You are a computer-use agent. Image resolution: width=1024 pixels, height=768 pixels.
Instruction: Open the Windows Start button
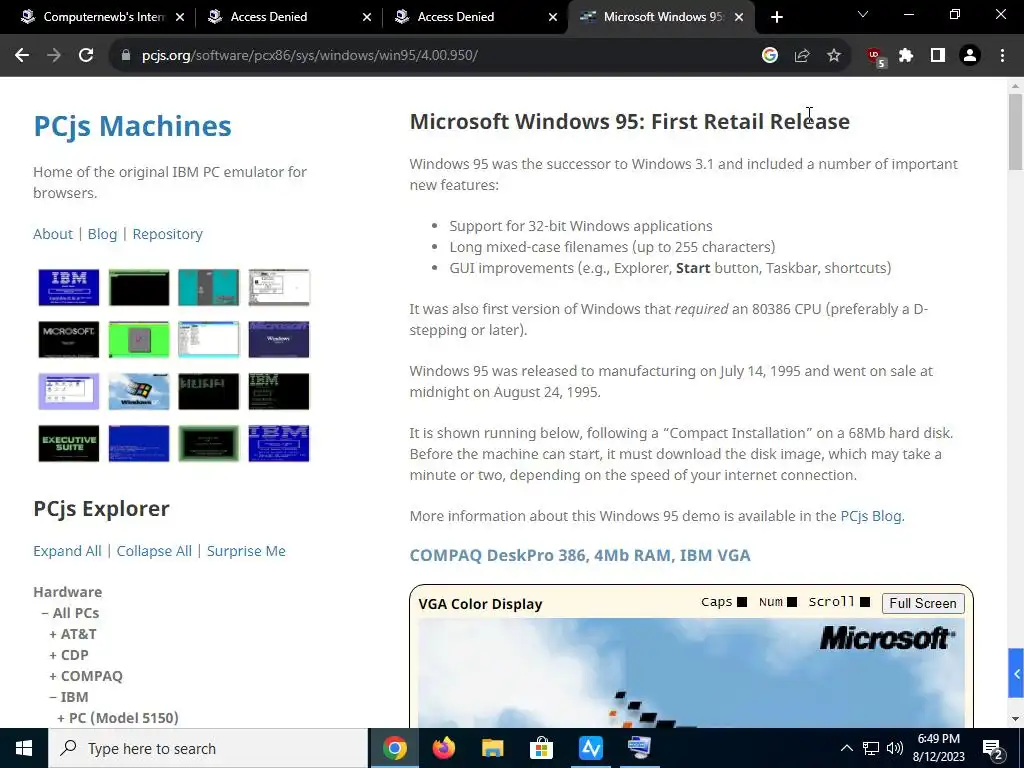click(24, 748)
